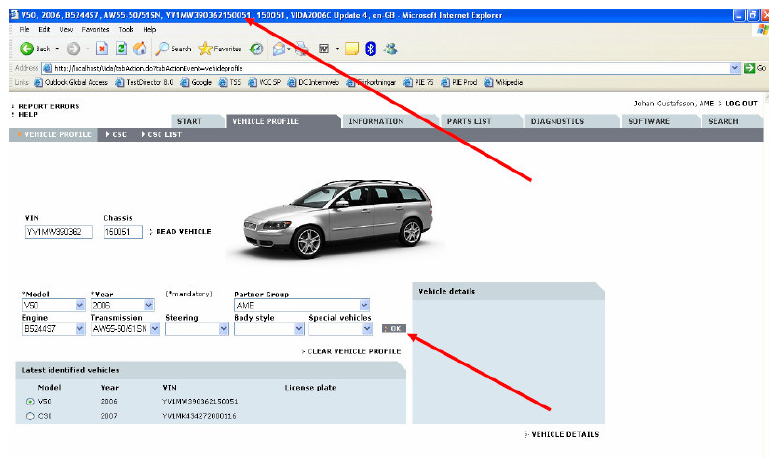The image size is (778, 467).
Task: Switch to the SOFTWARE tab
Action: (660, 121)
